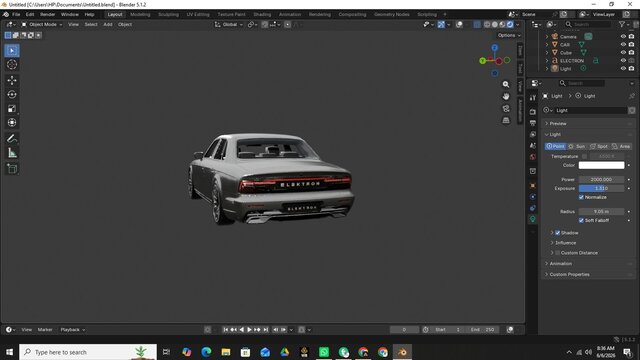This screenshot has width=640, height=360.
Task: Select the Add Cube tool
Action: click(12, 169)
